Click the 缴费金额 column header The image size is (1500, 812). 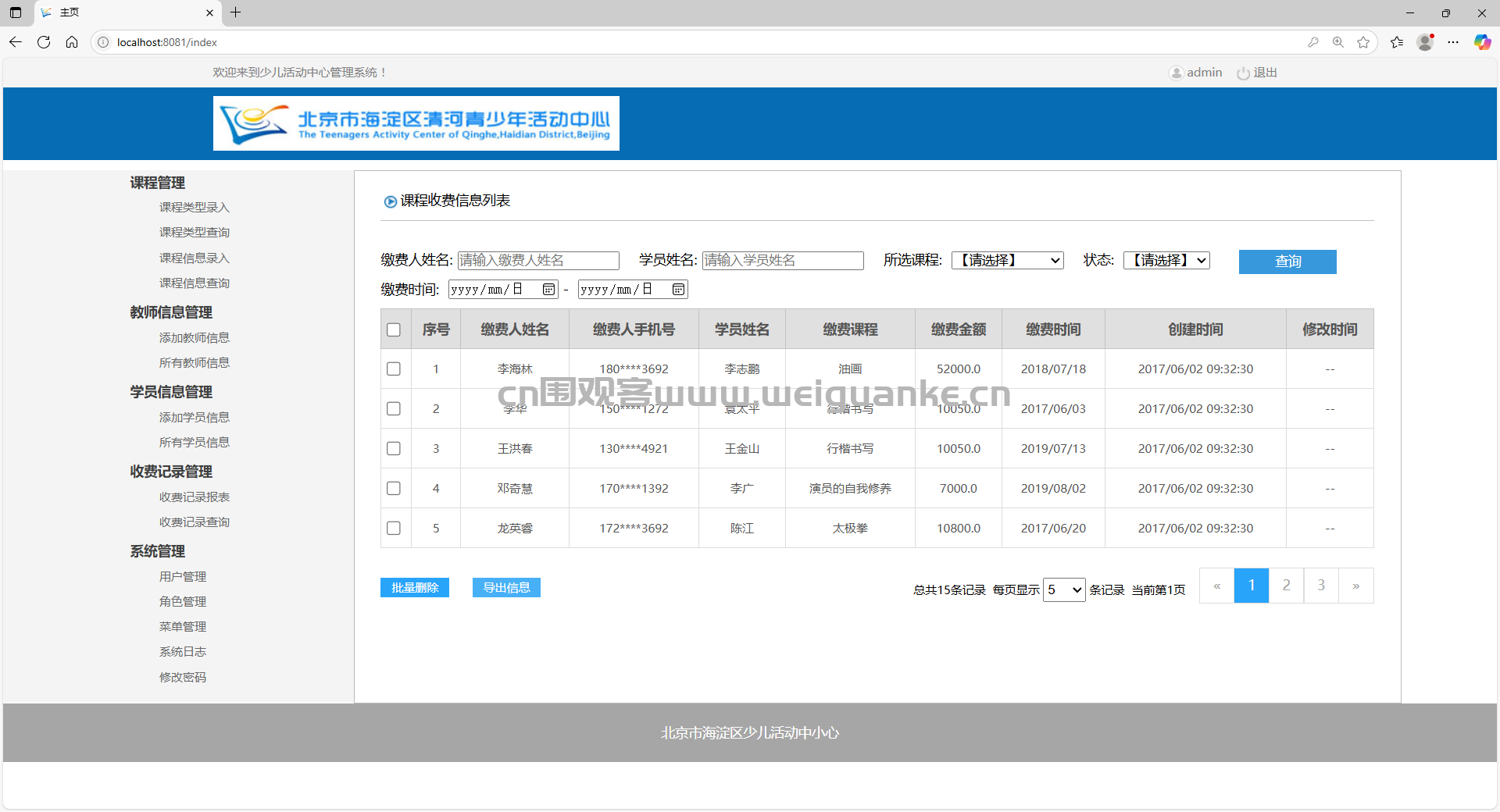click(959, 329)
